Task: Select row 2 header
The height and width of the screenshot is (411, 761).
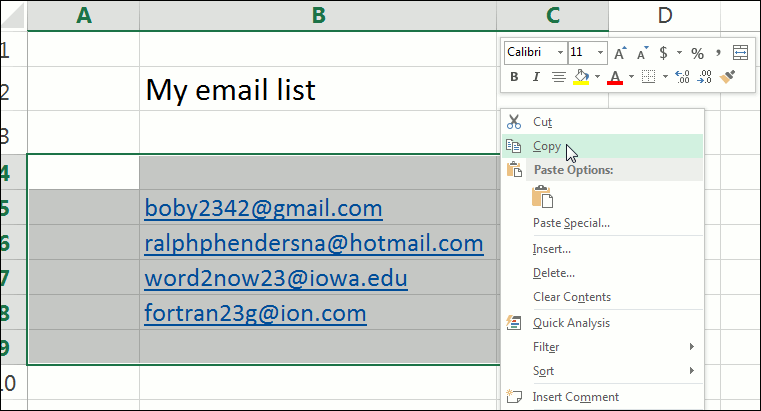Action: click(x=14, y=89)
